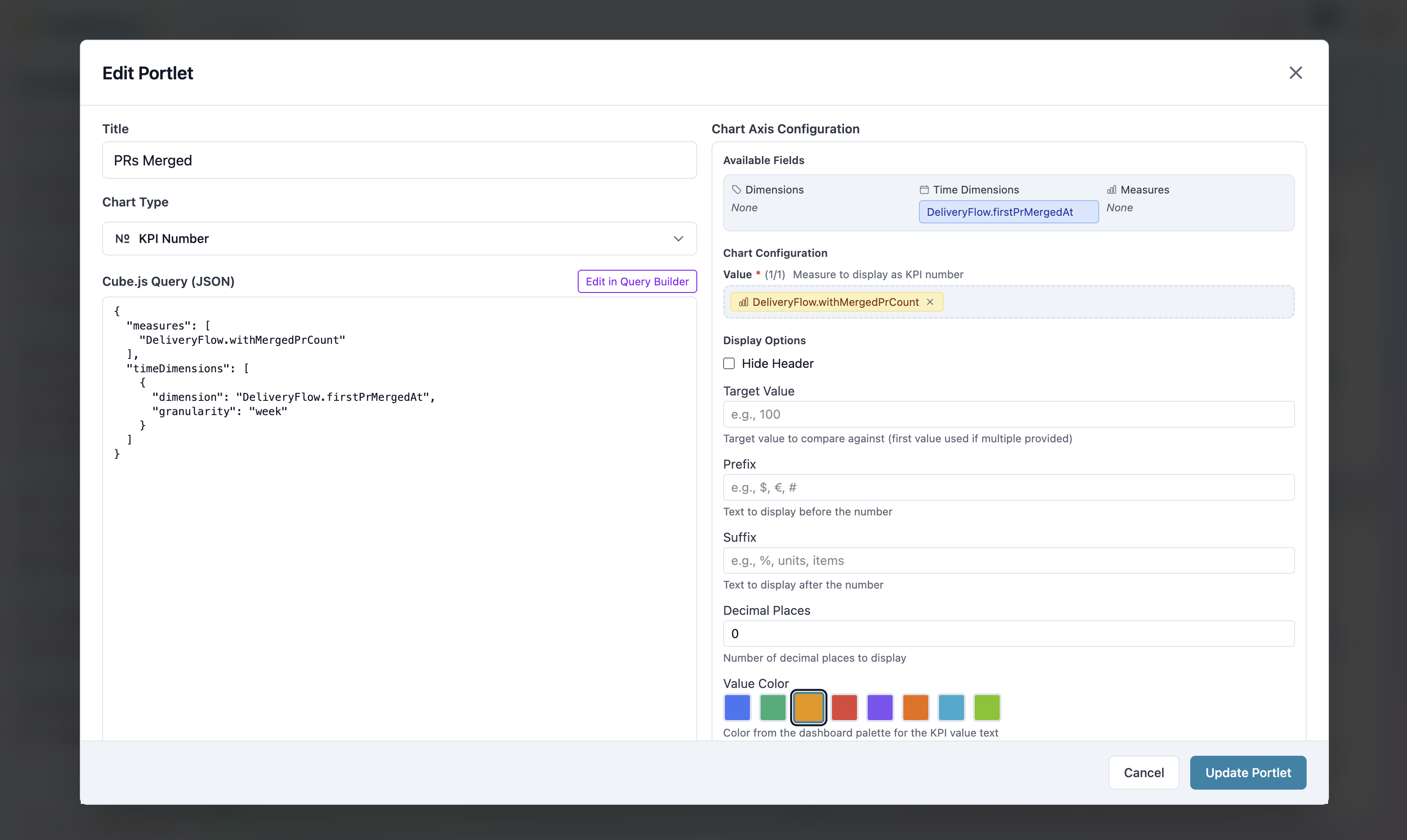This screenshot has height=840, width=1407.
Task: Pick the lime green color swatch
Action: [986, 708]
